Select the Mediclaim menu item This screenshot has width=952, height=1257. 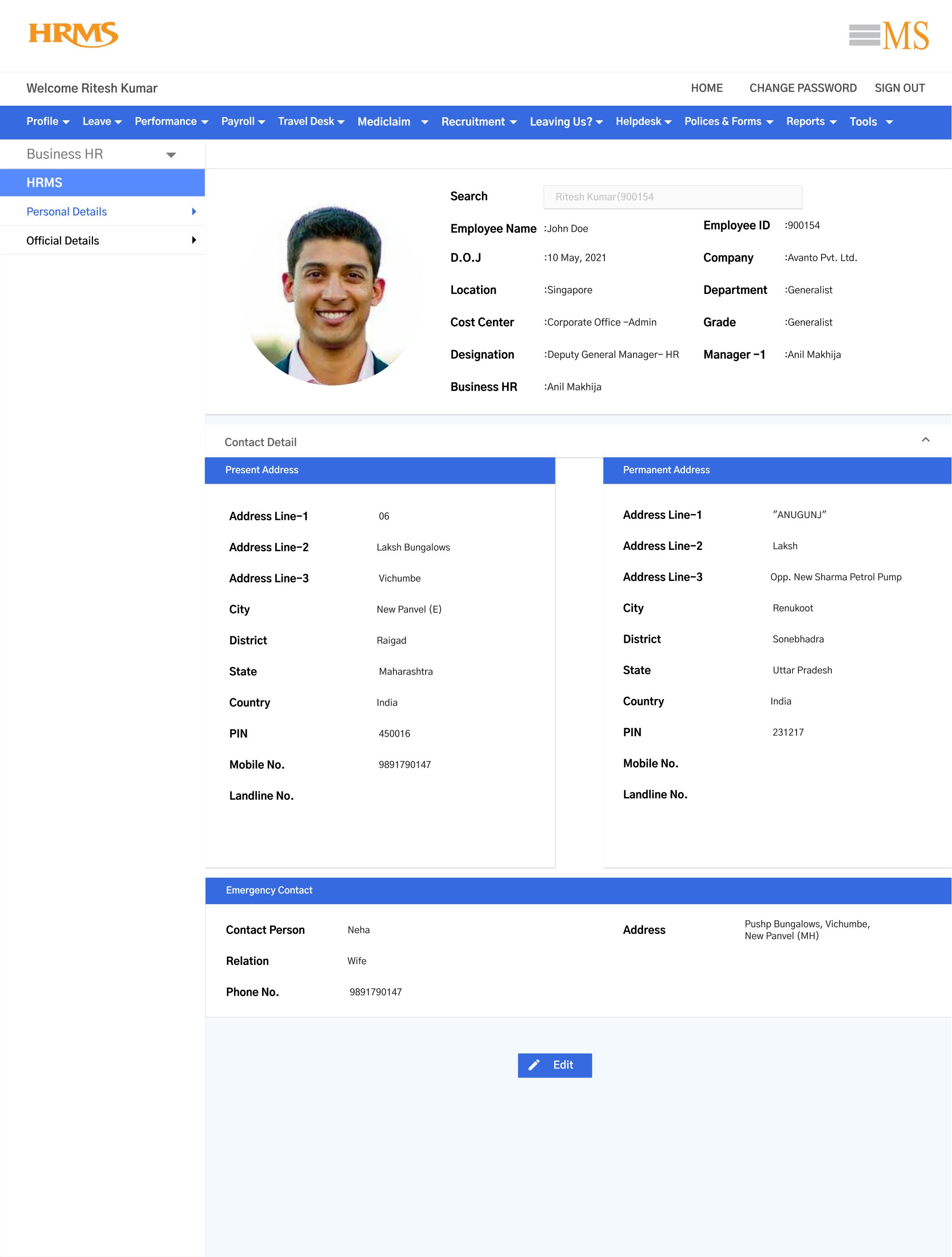384,121
